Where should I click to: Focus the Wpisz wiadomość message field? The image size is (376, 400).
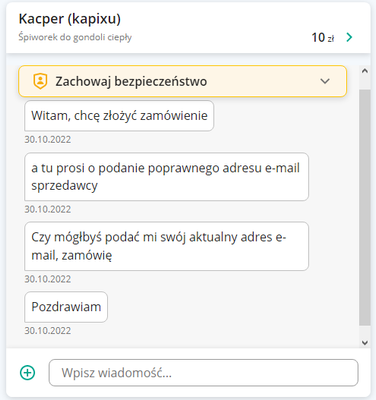pos(204,373)
